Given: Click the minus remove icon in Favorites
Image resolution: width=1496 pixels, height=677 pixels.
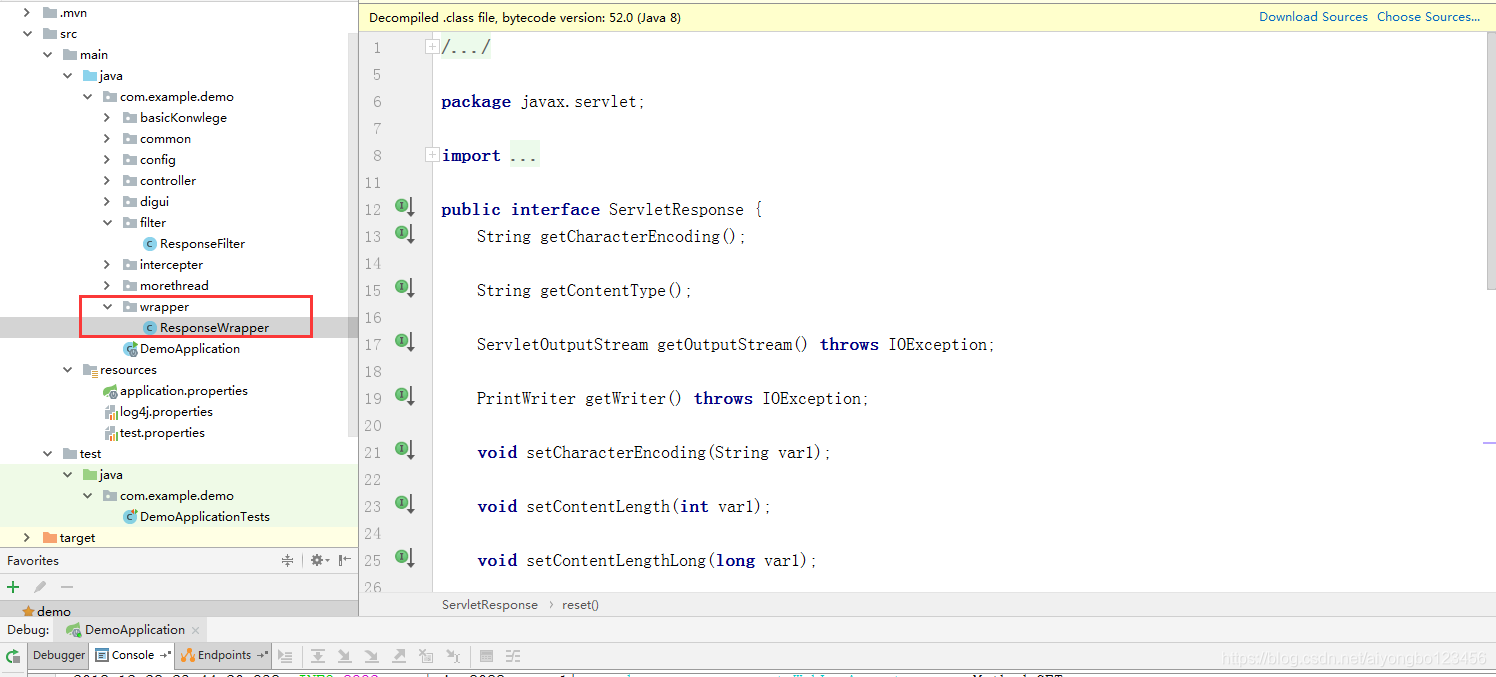Looking at the screenshot, I should click(67, 587).
